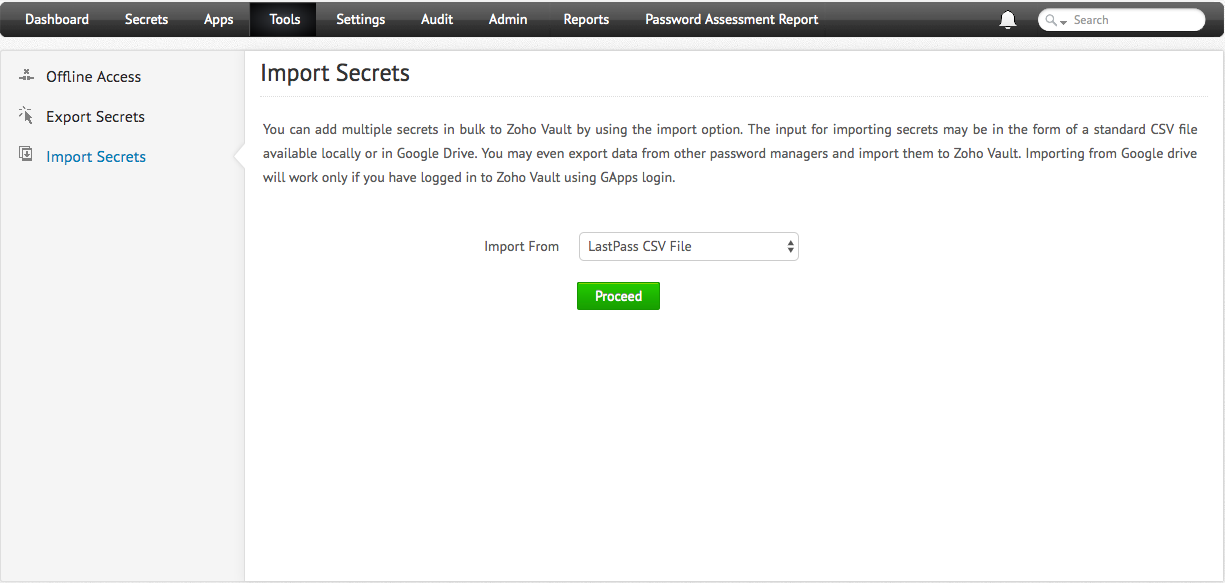Viewport: 1225px width, 583px height.
Task: Open the Settings menu
Action: [360, 19]
